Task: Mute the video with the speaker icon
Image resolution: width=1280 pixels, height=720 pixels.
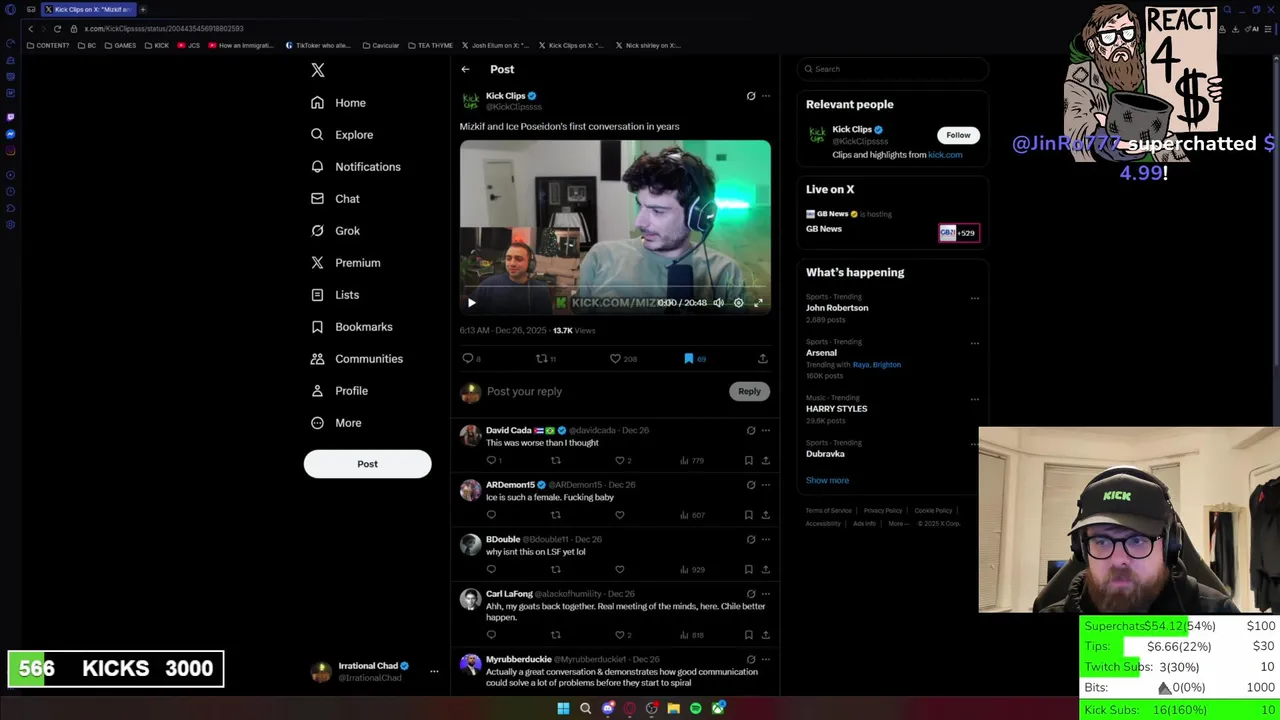Action: (x=718, y=303)
